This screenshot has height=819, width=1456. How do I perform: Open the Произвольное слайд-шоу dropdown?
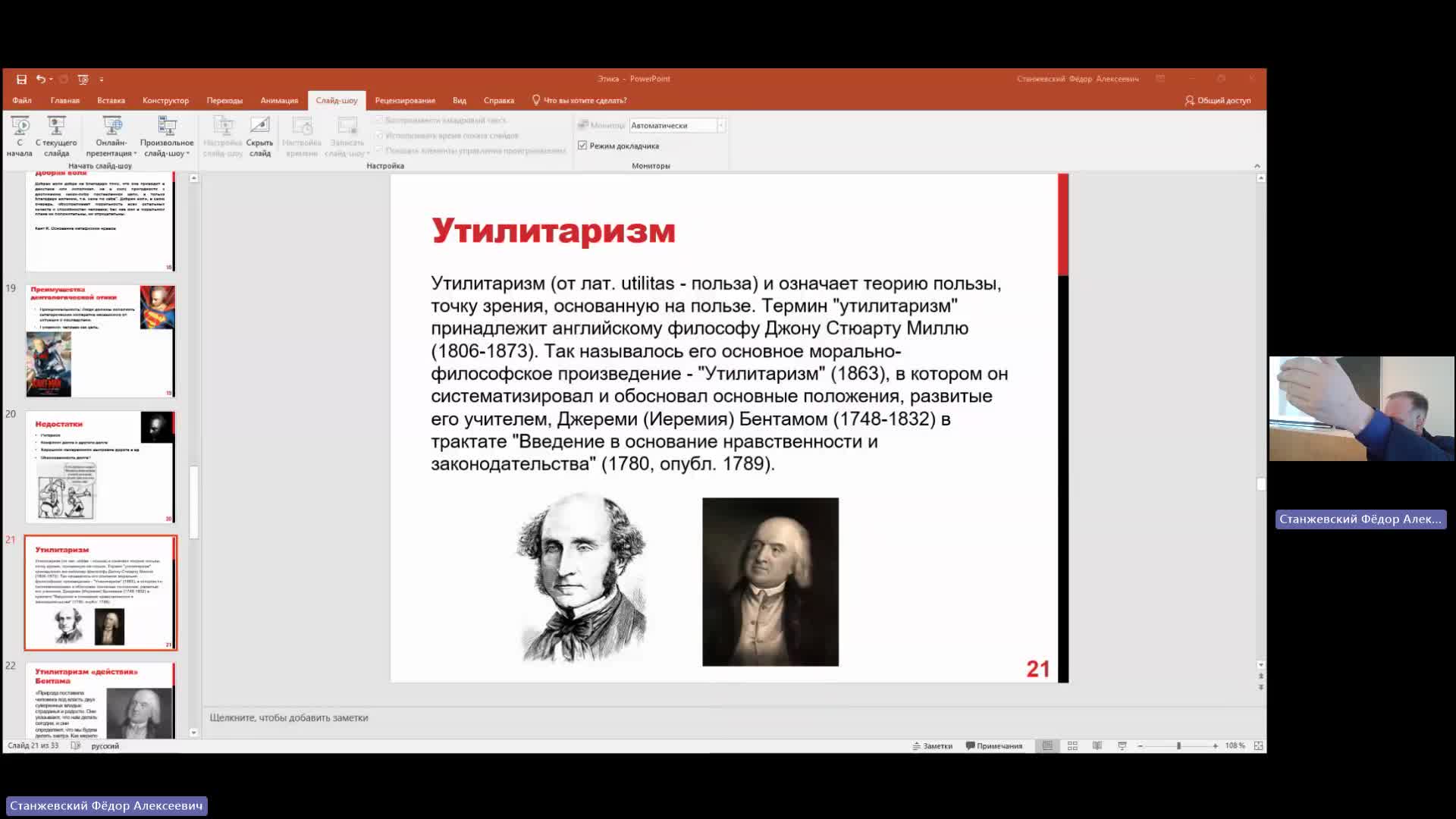click(167, 136)
